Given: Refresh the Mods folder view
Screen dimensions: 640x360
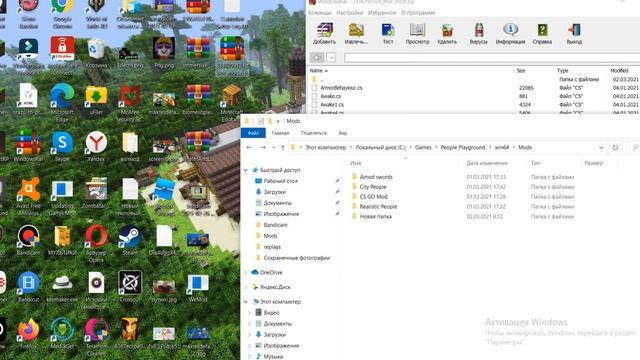Looking at the screenshot, I should tap(615, 147).
